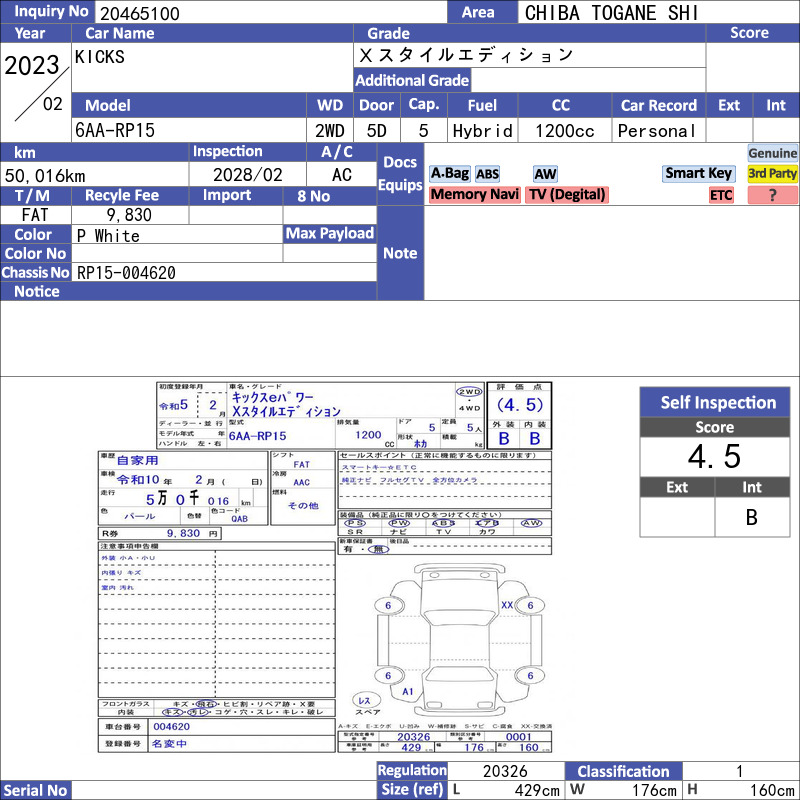Click the A1 damage mark on the diagram
Viewport: 800px width, 800px height.
(x=407, y=691)
